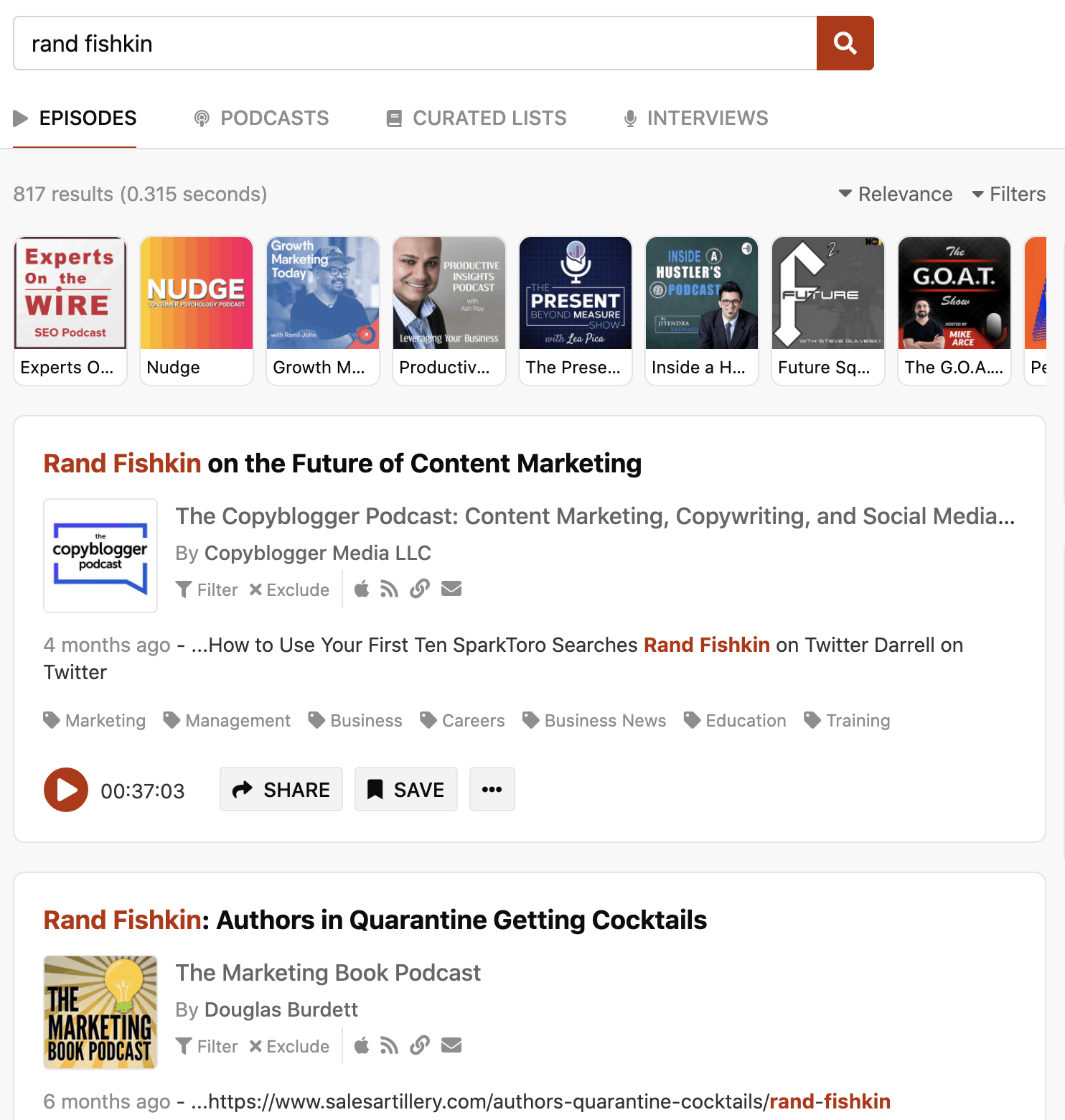This screenshot has width=1065, height=1120.
Task: Click email envelope icon for Copyblogger Podcast
Action: (451, 589)
